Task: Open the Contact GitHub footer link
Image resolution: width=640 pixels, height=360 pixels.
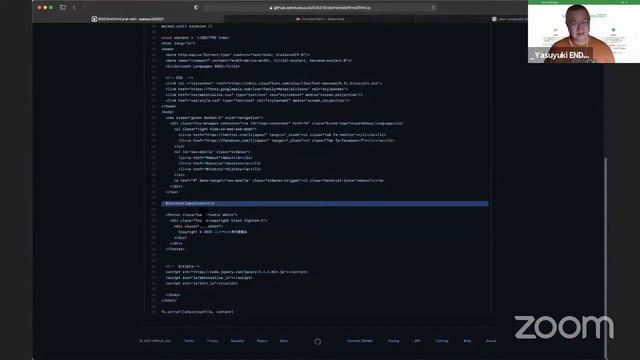Action: coord(360,341)
